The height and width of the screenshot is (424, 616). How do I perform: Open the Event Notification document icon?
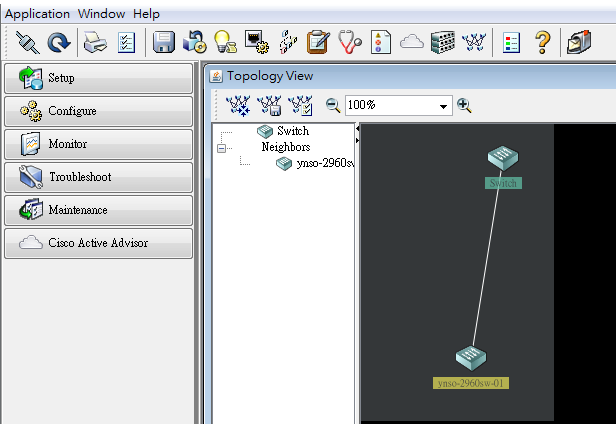(x=381, y=42)
